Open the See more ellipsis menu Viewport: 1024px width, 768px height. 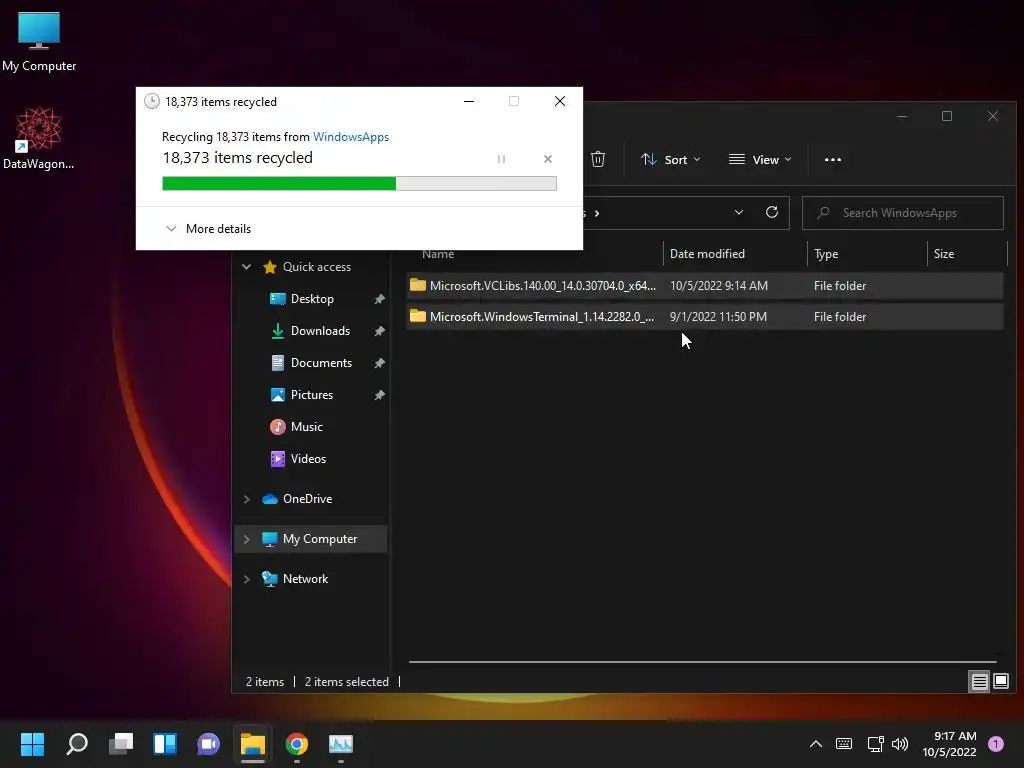[x=833, y=159]
